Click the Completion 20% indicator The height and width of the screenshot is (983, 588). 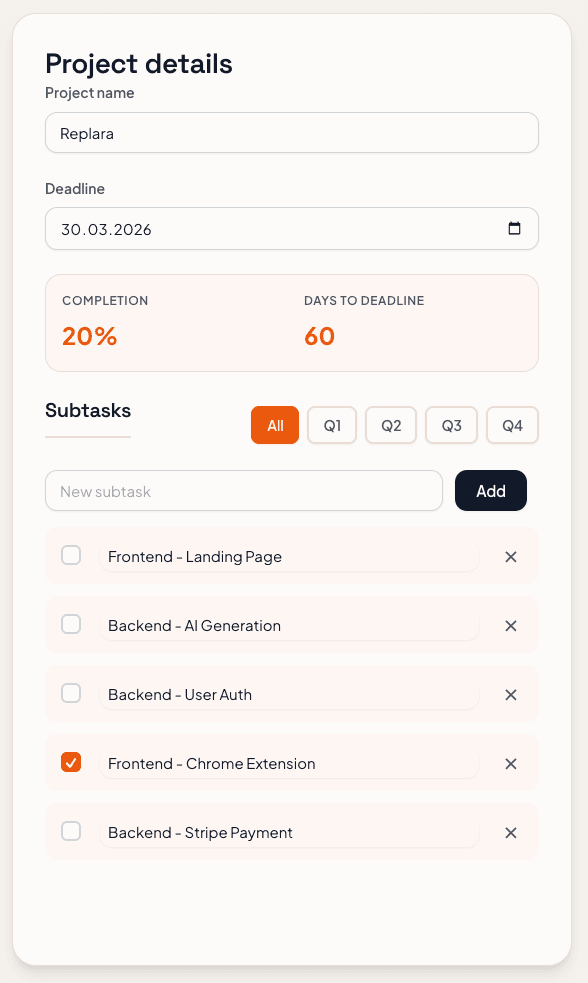[89, 336]
